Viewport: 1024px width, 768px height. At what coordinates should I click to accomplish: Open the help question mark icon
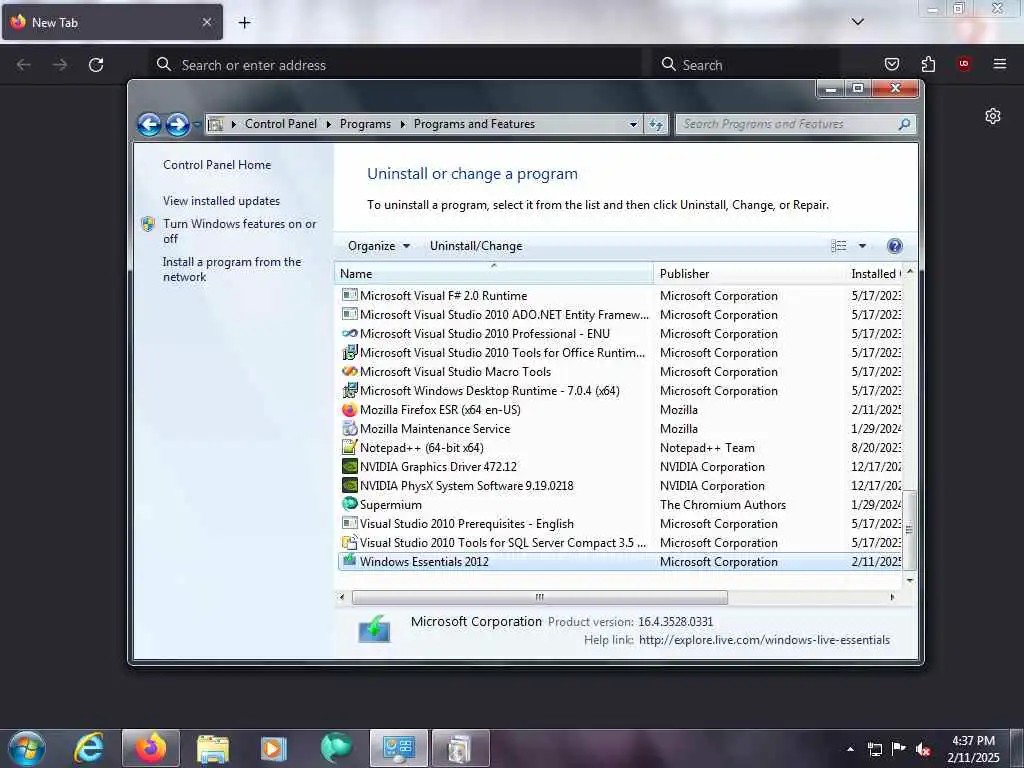[x=895, y=246]
